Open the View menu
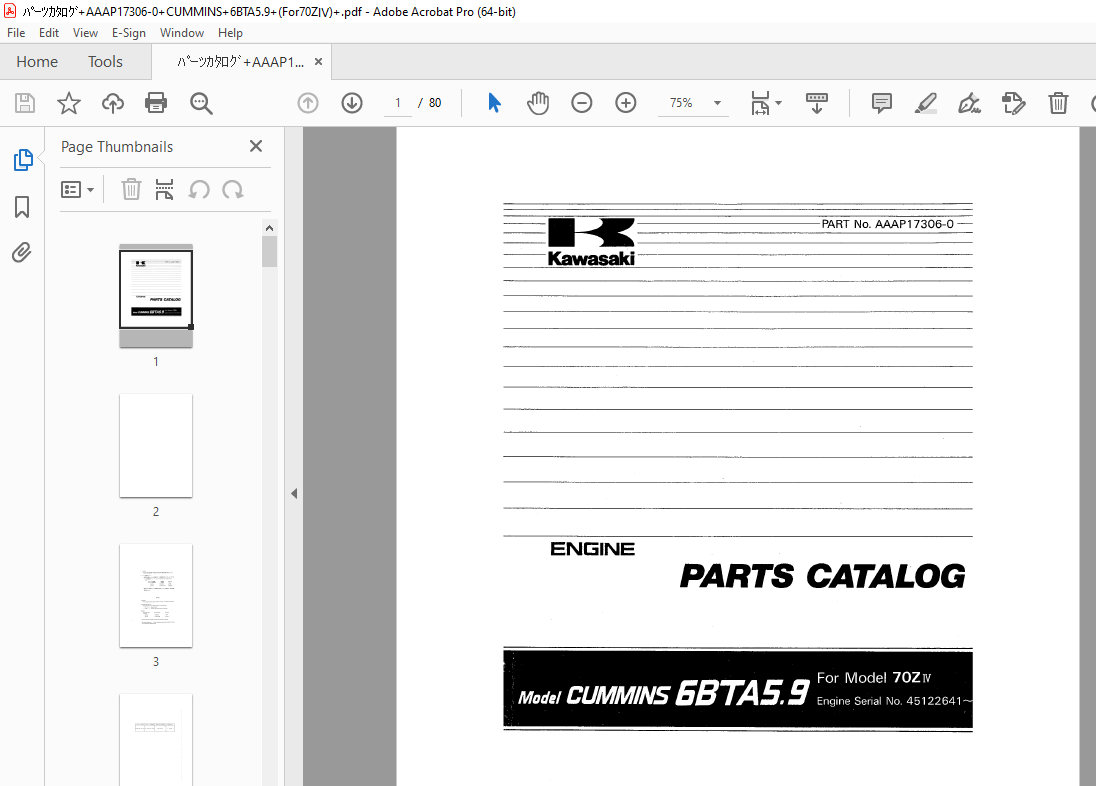This screenshot has width=1096, height=786. pos(85,33)
